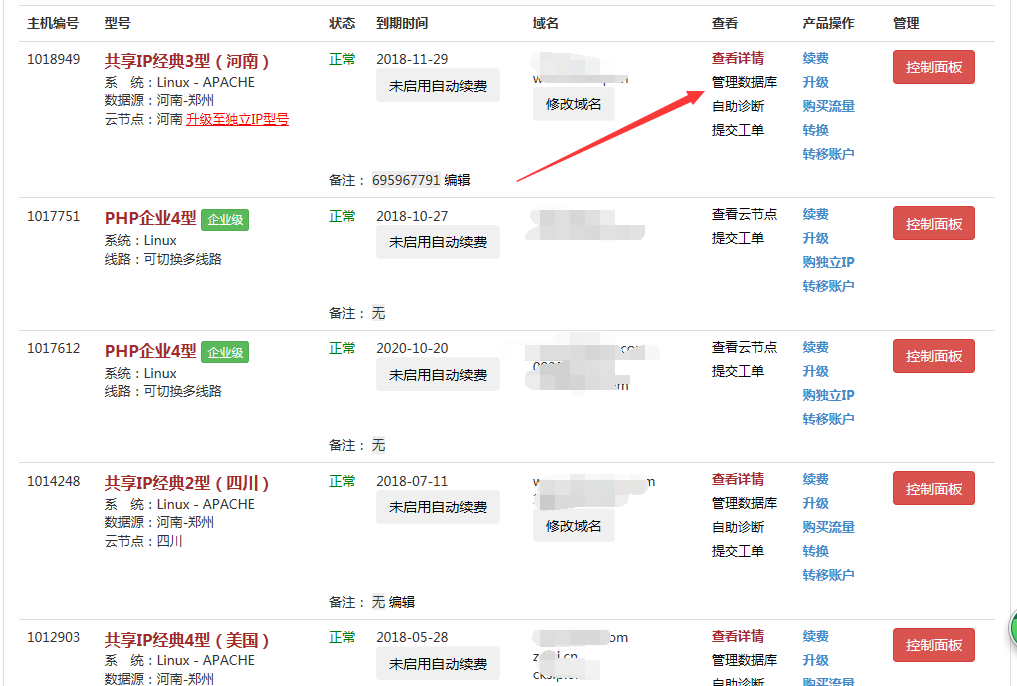Image resolution: width=1017 pixels, height=686 pixels.
Task: Click 转换 for host 1018949
Action: click(815, 130)
